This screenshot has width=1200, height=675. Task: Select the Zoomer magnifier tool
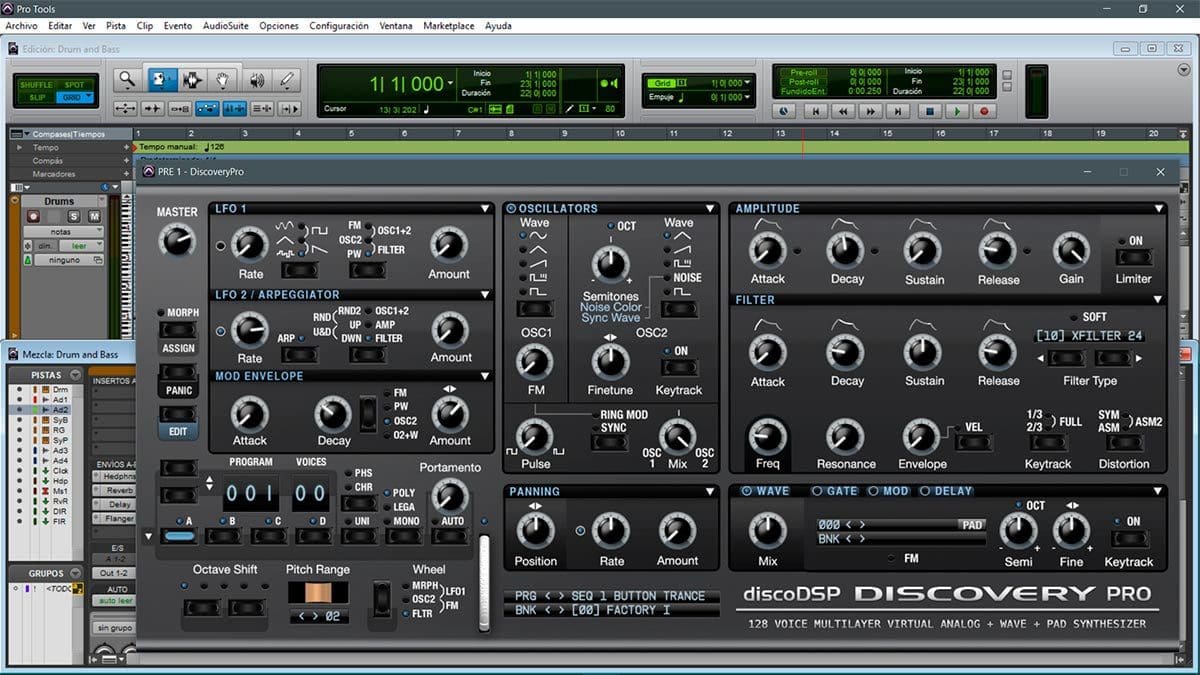click(x=126, y=80)
